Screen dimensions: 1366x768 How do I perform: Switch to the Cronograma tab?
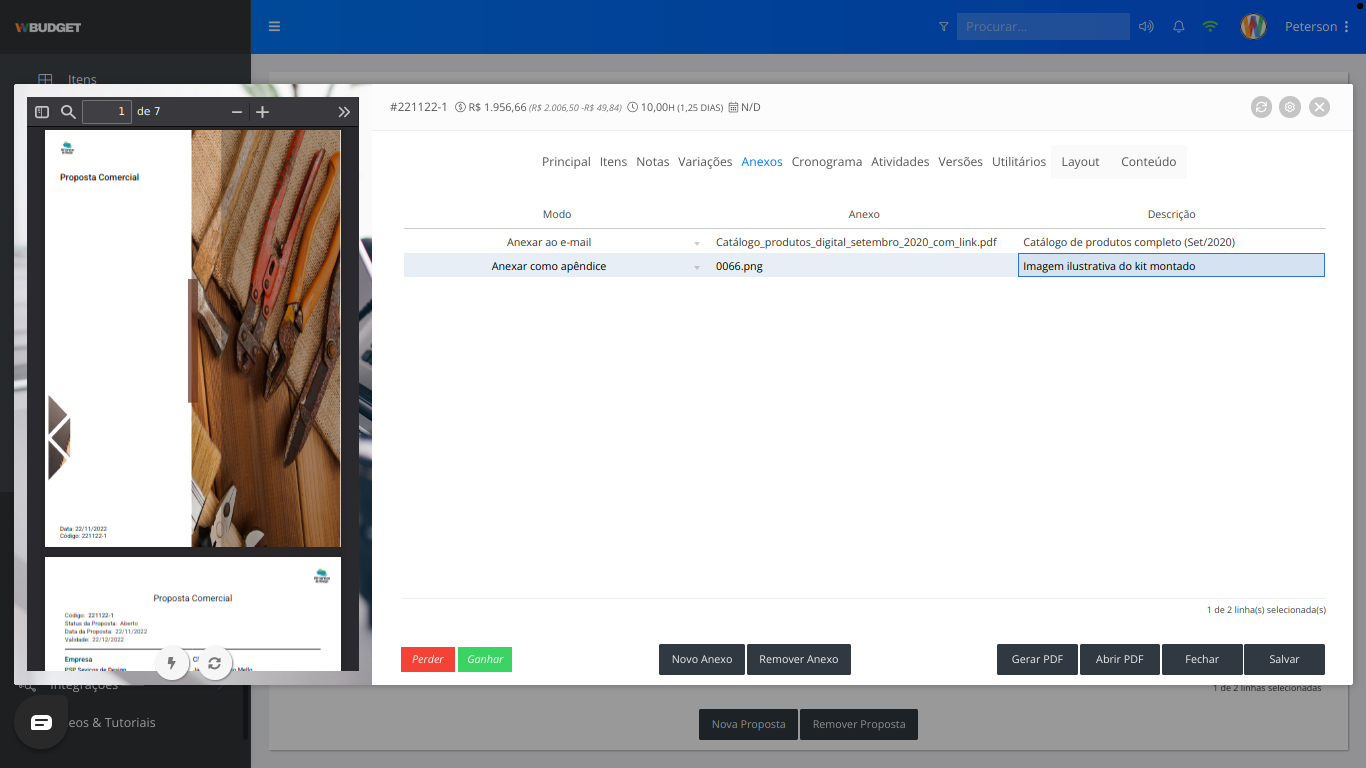(827, 162)
